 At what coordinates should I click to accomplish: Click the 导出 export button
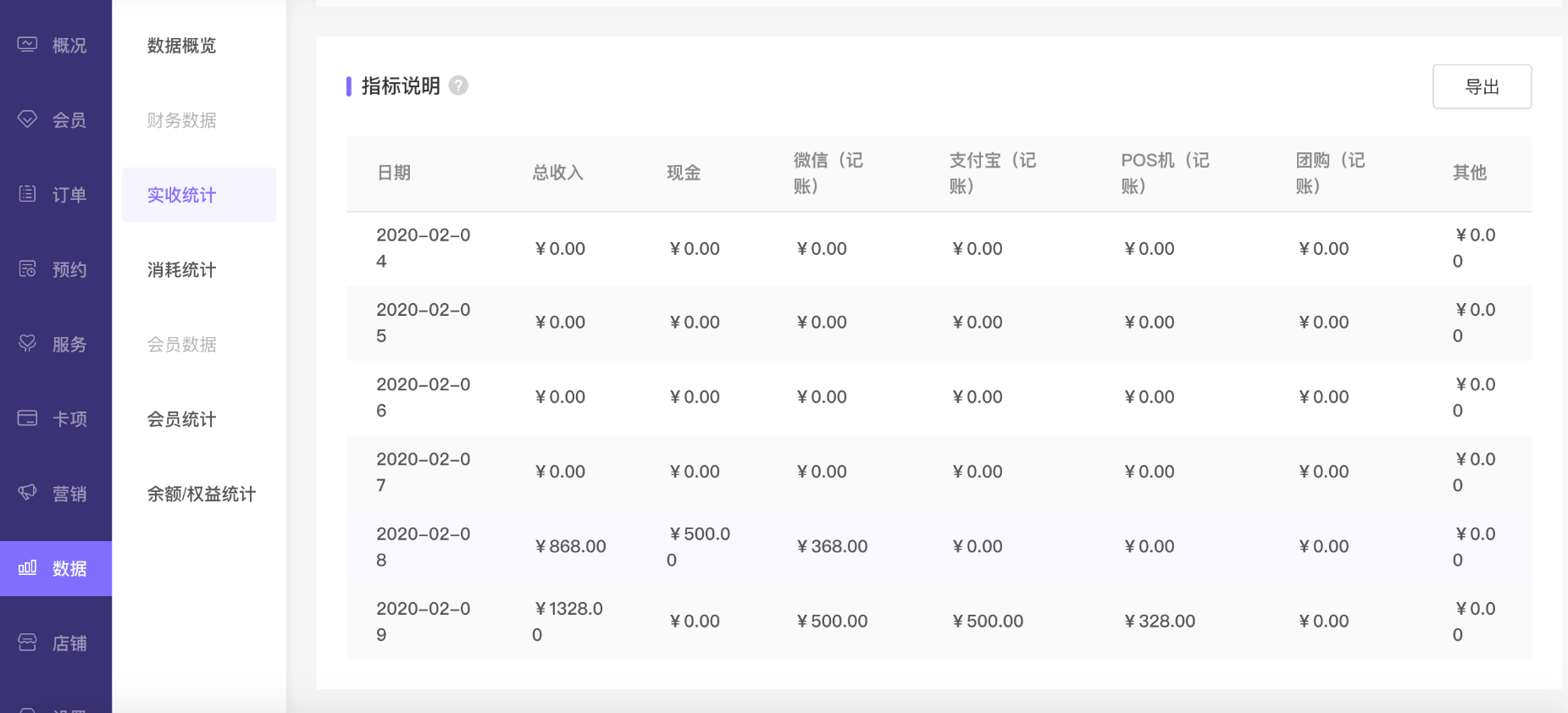(x=1482, y=86)
